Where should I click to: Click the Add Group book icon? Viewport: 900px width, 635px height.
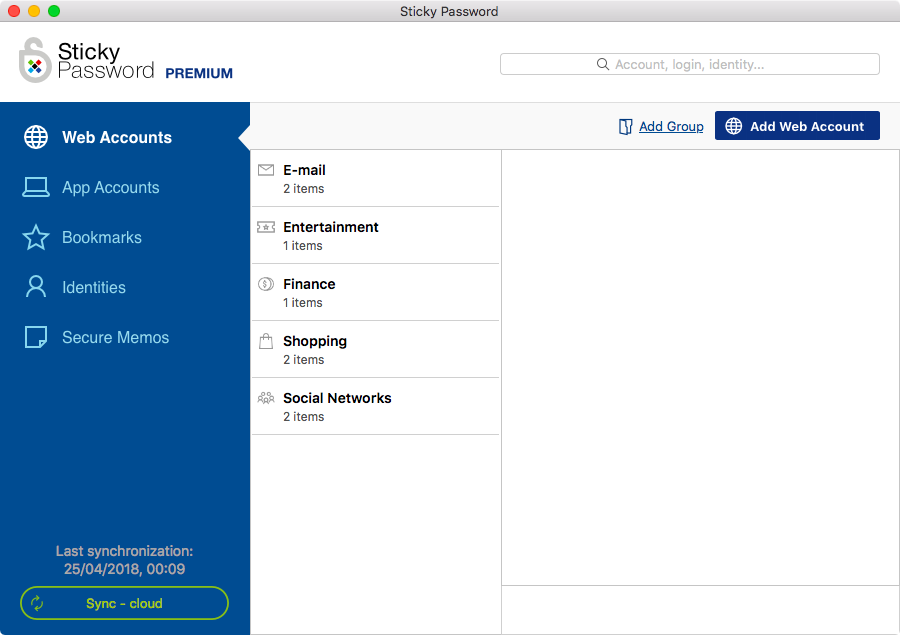(626, 126)
